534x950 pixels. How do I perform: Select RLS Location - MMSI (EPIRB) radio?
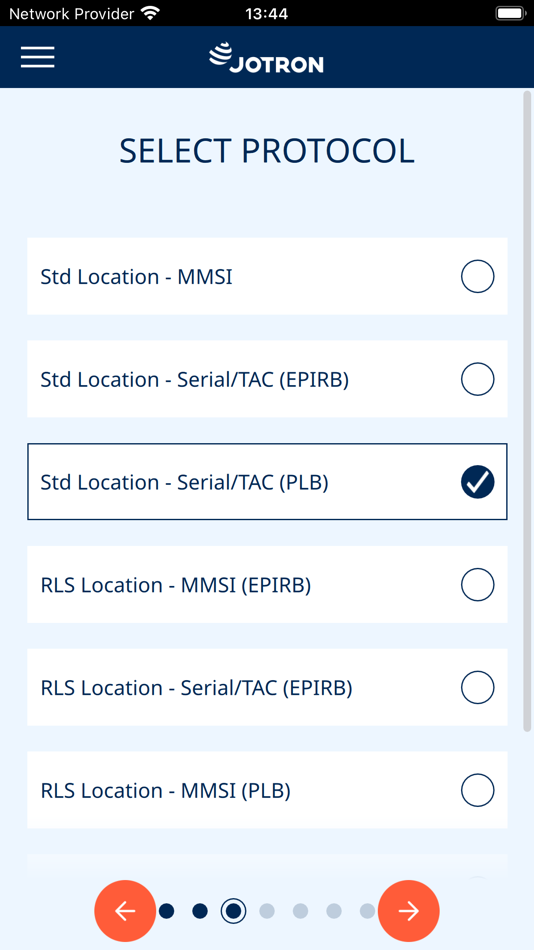pos(478,585)
